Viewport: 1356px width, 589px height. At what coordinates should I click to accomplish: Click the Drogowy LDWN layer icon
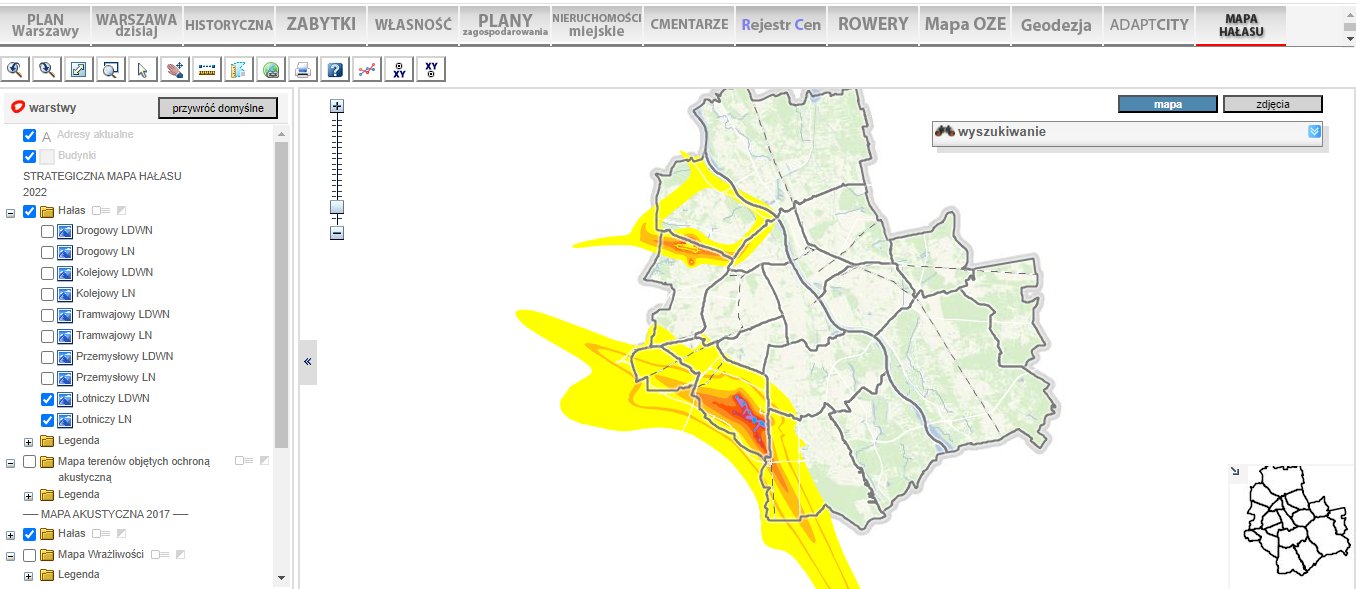[x=65, y=231]
